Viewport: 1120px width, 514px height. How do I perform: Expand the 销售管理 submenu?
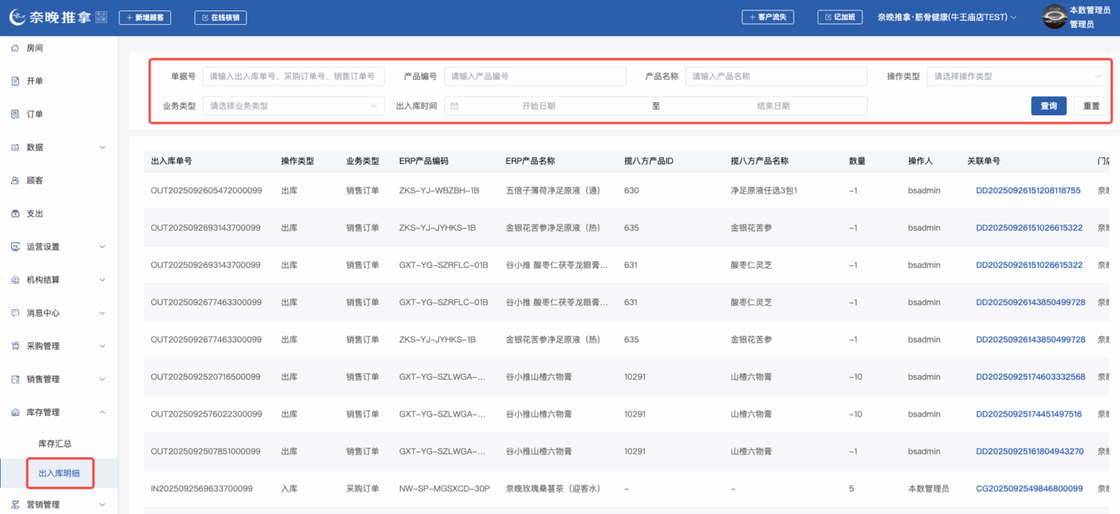click(x=102, y=379)
